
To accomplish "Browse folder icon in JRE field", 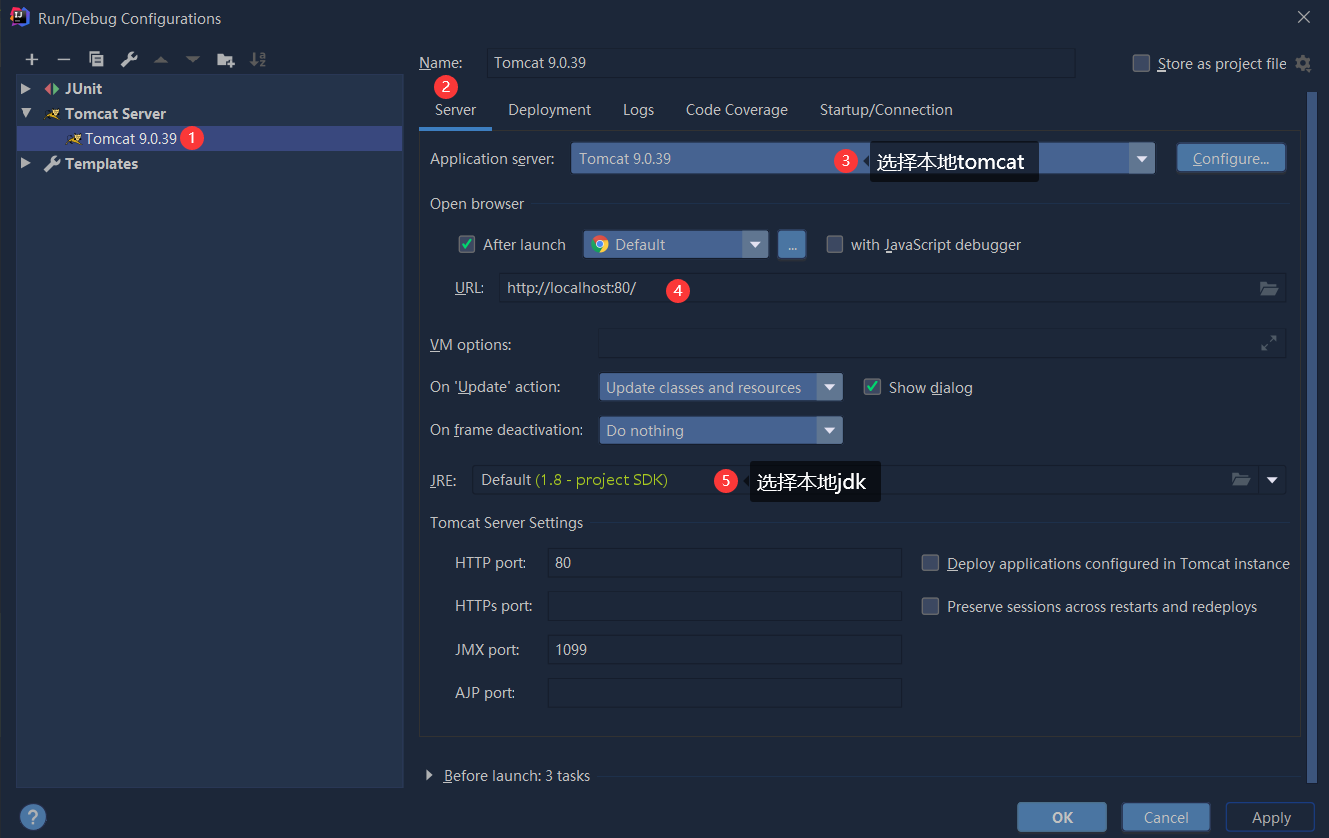I will click(1241, 480).
